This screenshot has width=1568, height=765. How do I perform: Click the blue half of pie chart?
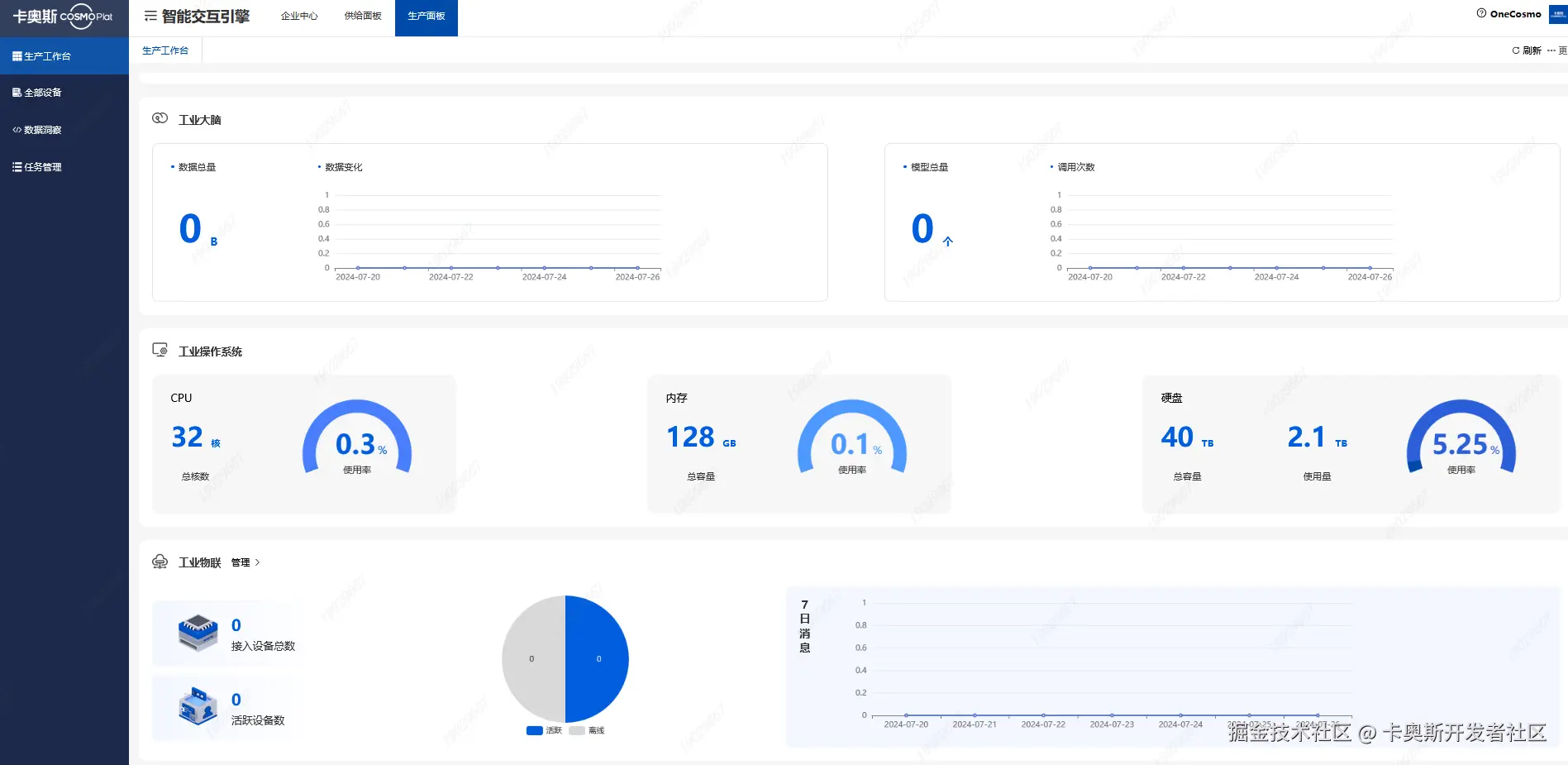pos(597,659)
